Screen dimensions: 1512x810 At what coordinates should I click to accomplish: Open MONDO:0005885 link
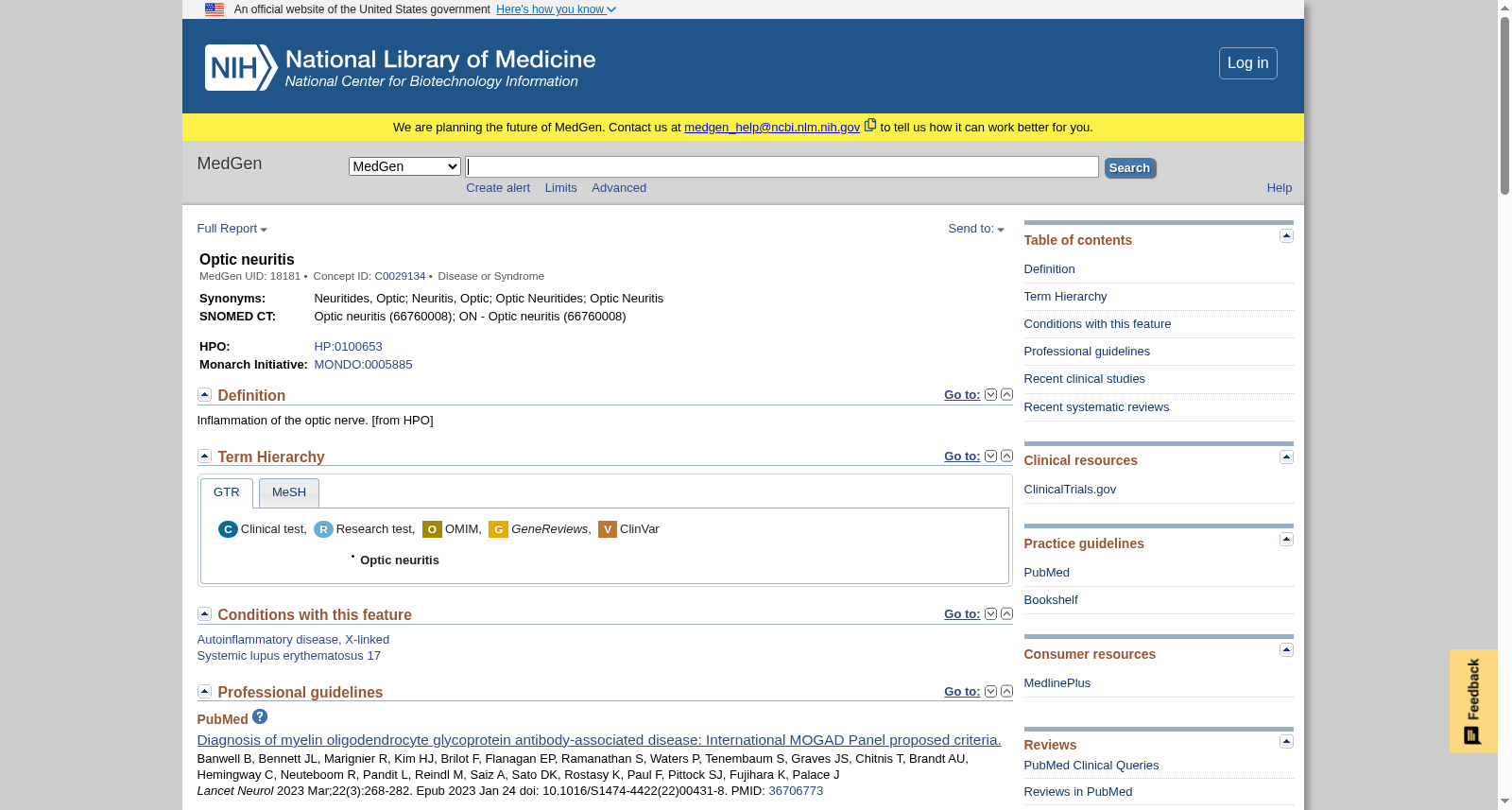tap(363, 365)
